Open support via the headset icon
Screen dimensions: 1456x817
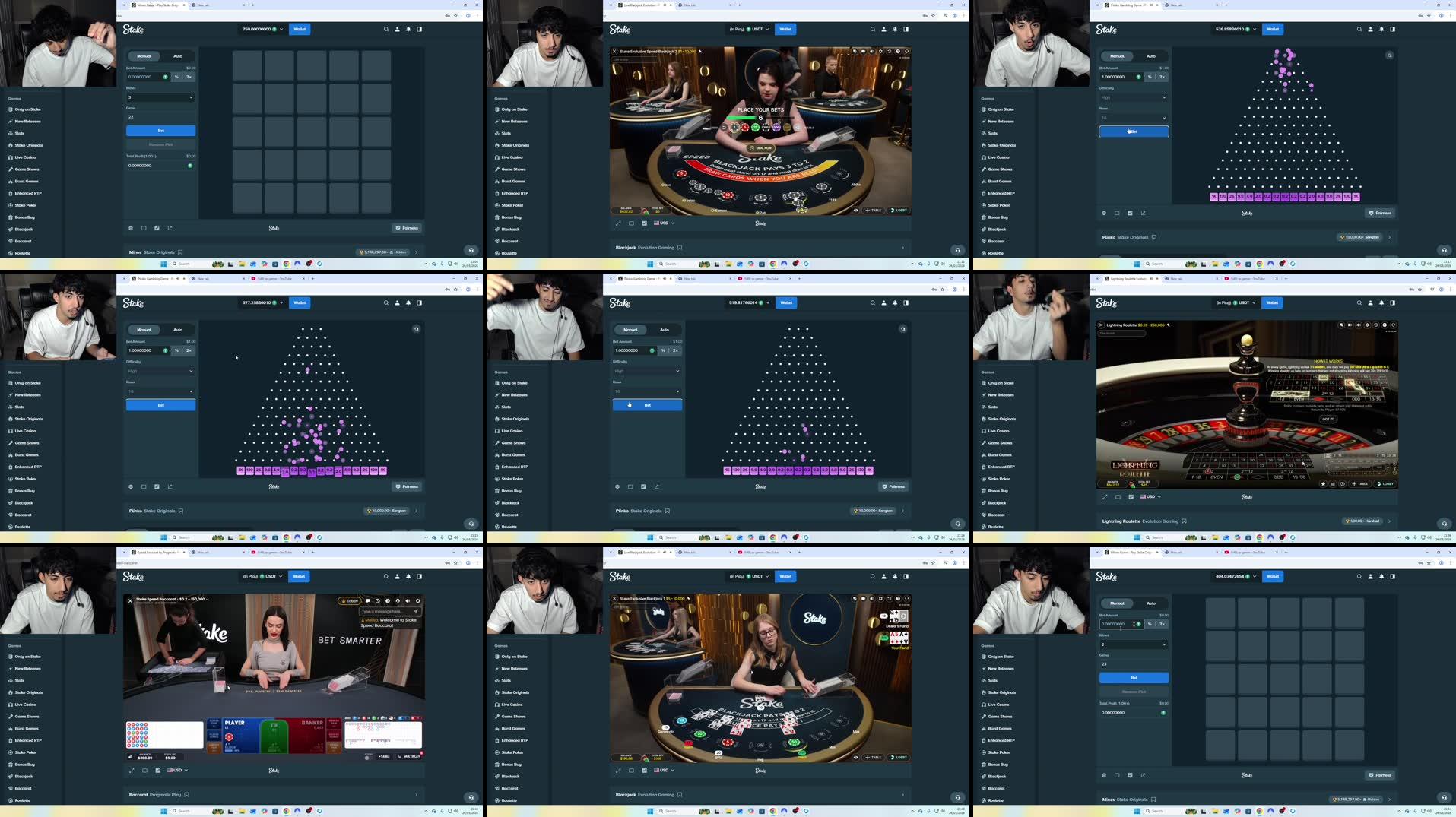pyautogui.click(x=471, y=249)
